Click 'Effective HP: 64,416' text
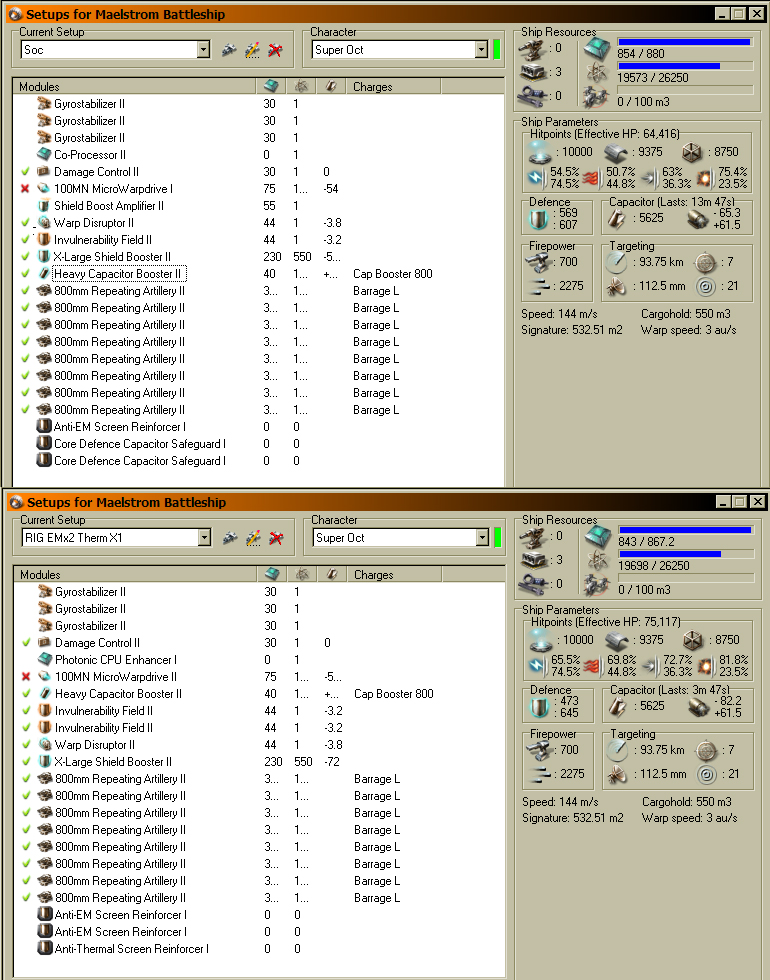The width and height of the screenshot is (770, 980). coord(628,134)
